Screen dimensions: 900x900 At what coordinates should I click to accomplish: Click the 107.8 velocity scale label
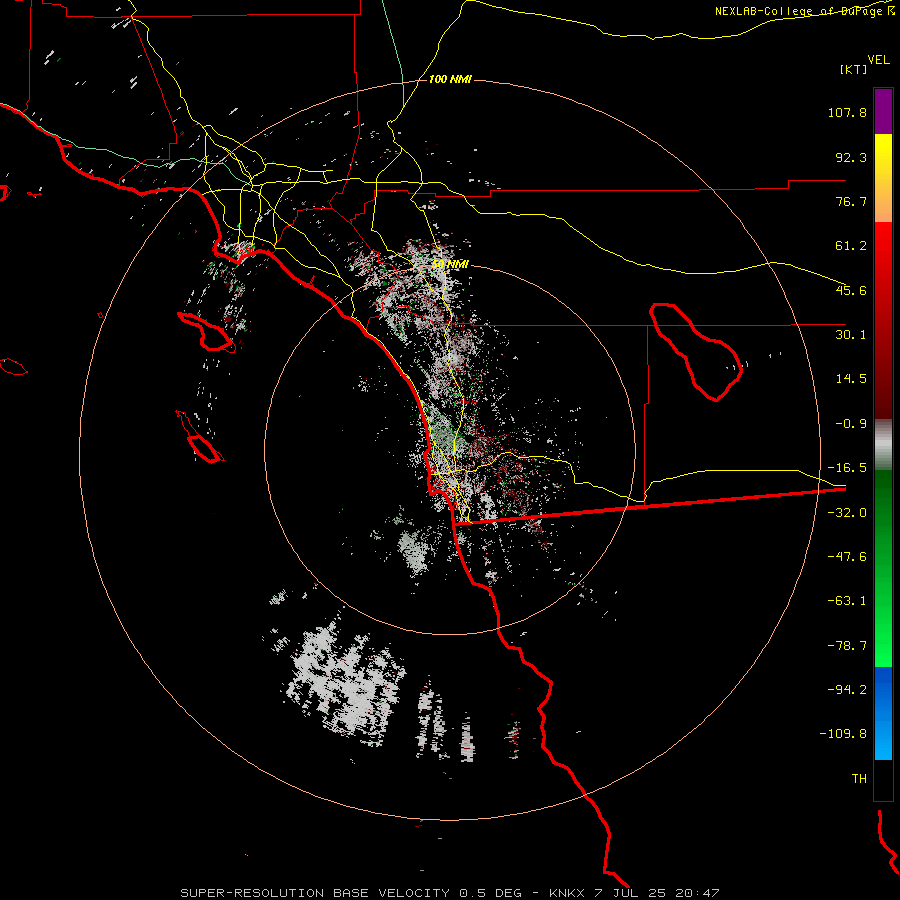(847, 112)
